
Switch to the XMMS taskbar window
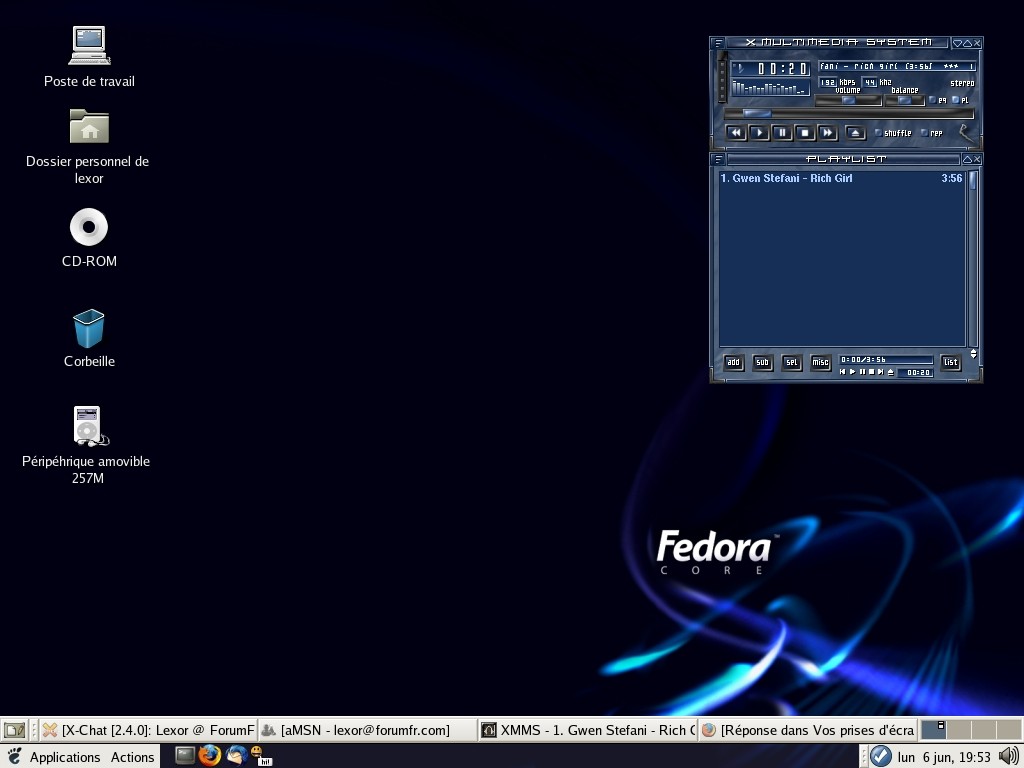coord(587,730)
